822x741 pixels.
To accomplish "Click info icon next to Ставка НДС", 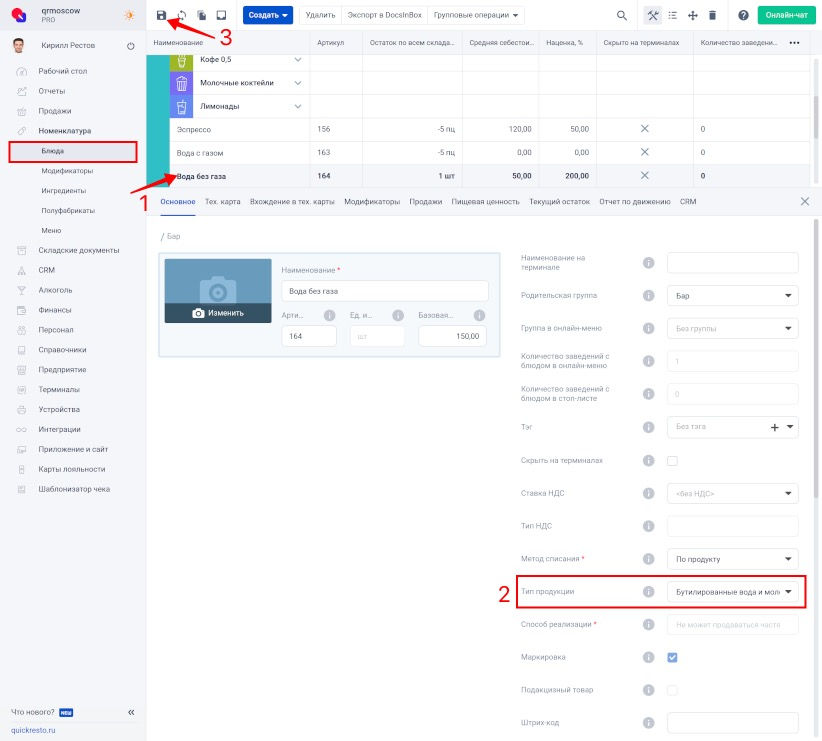I will click(648, 493).
